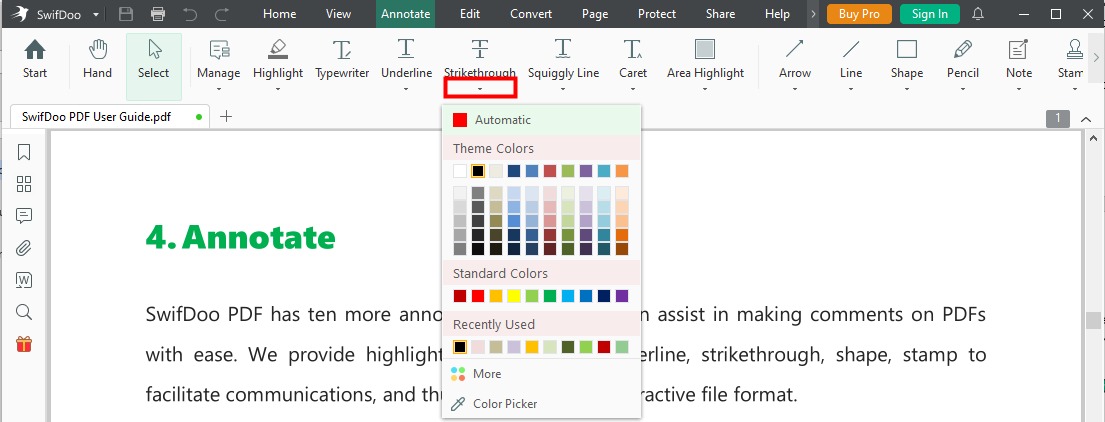Open the attachments paperclip panel
This screenshot has width=1105, height=422.
point(24,248)
